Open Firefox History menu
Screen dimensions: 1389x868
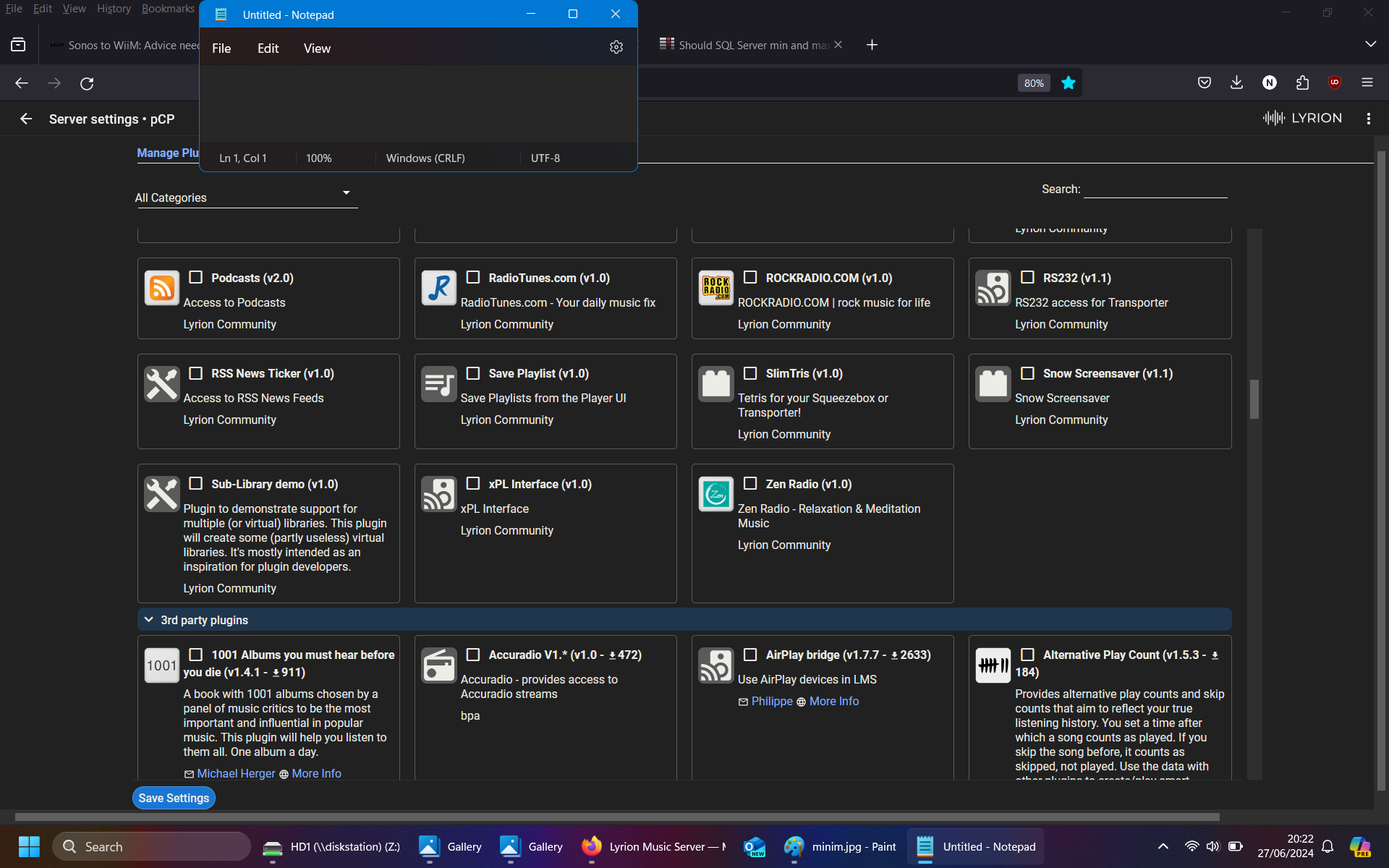(x=114, y=9)
